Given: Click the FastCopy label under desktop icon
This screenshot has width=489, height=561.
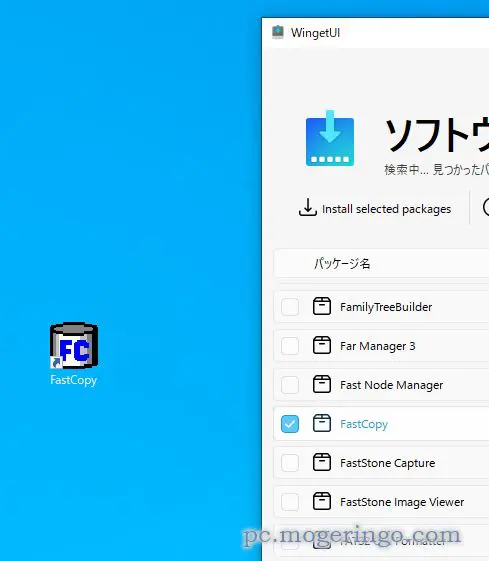Looking at the screenshot, I should click(74, 380).
